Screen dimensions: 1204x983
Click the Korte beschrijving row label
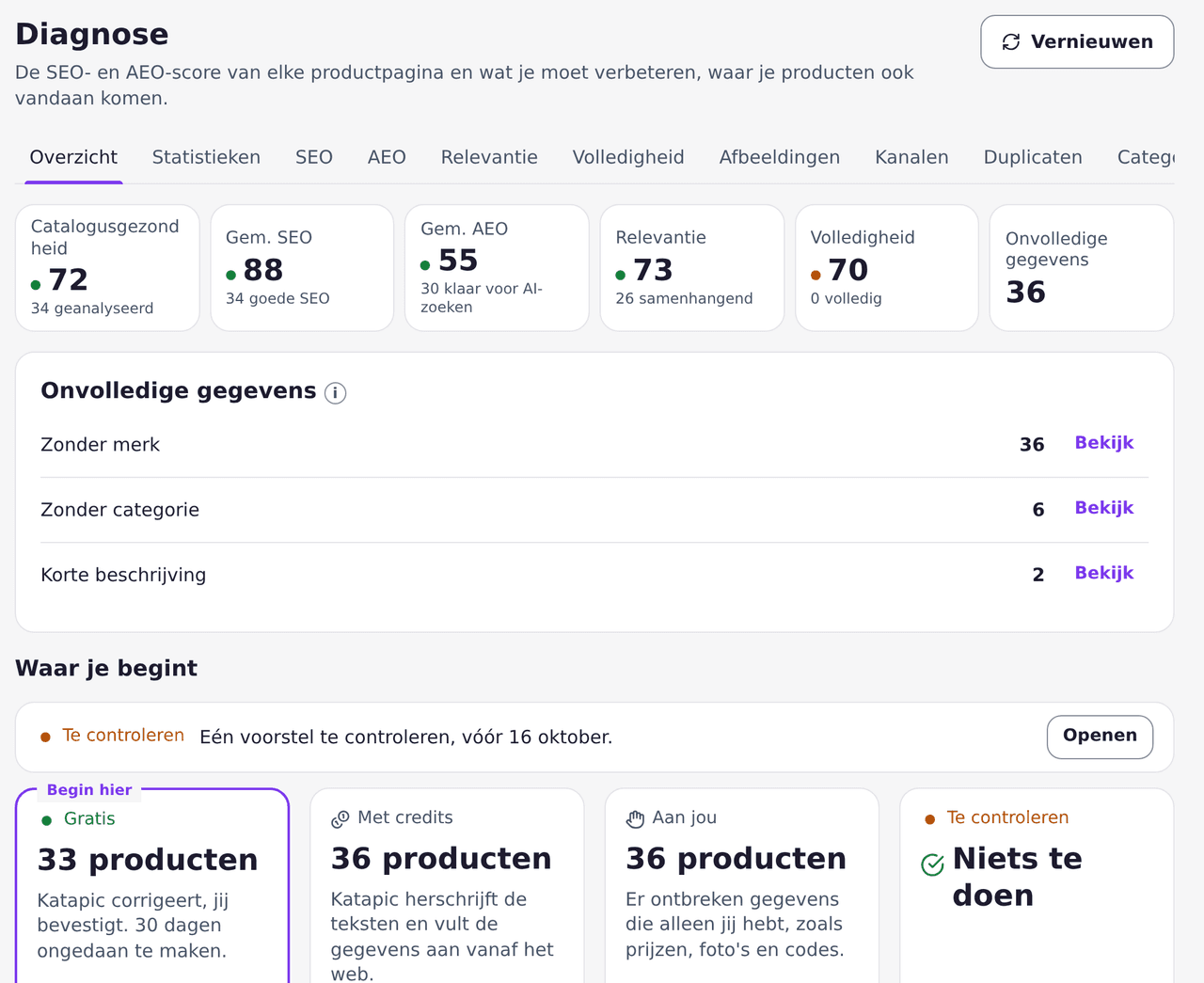point(123,575)
